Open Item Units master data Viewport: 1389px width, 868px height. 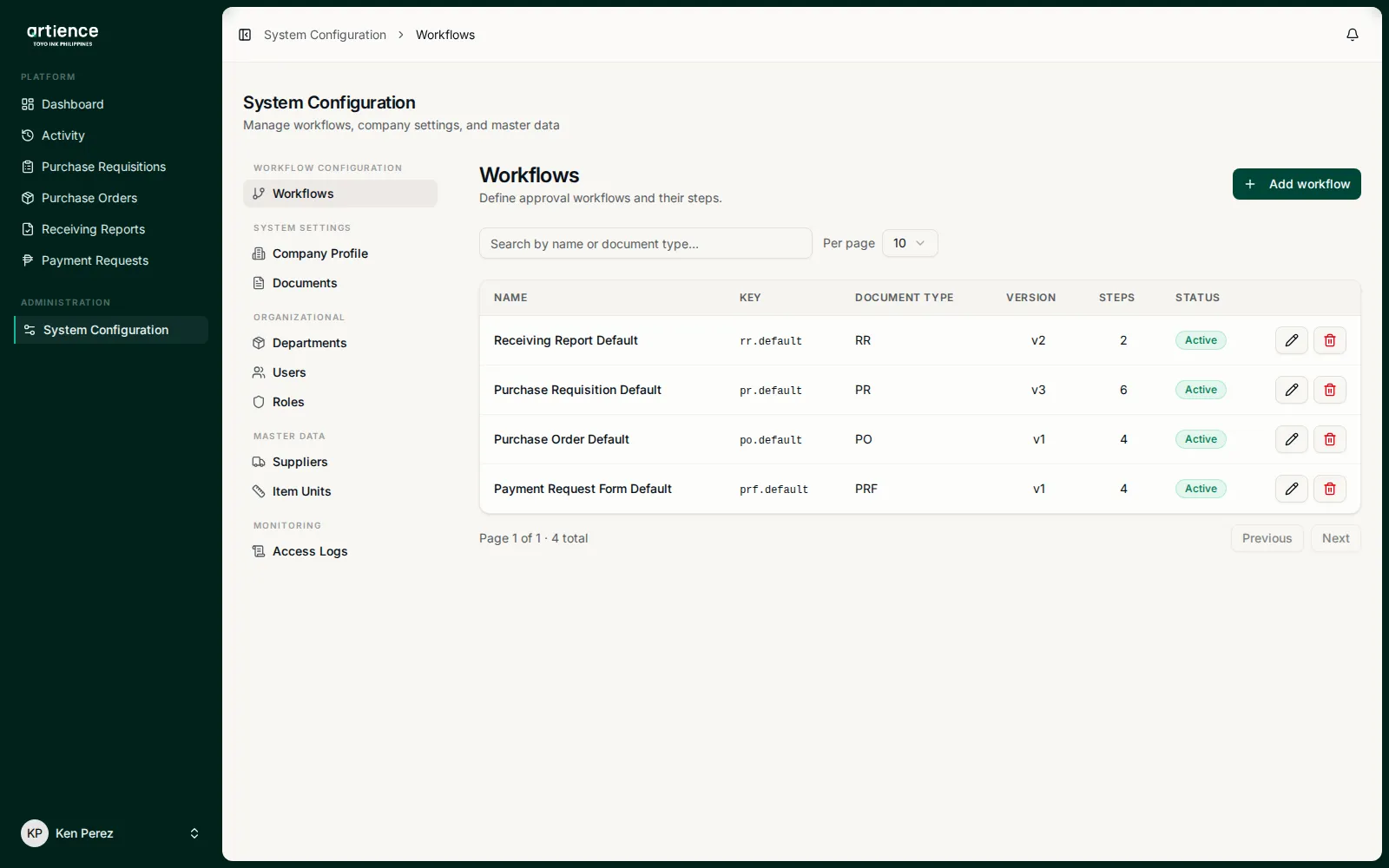click(x=340, y=491)
